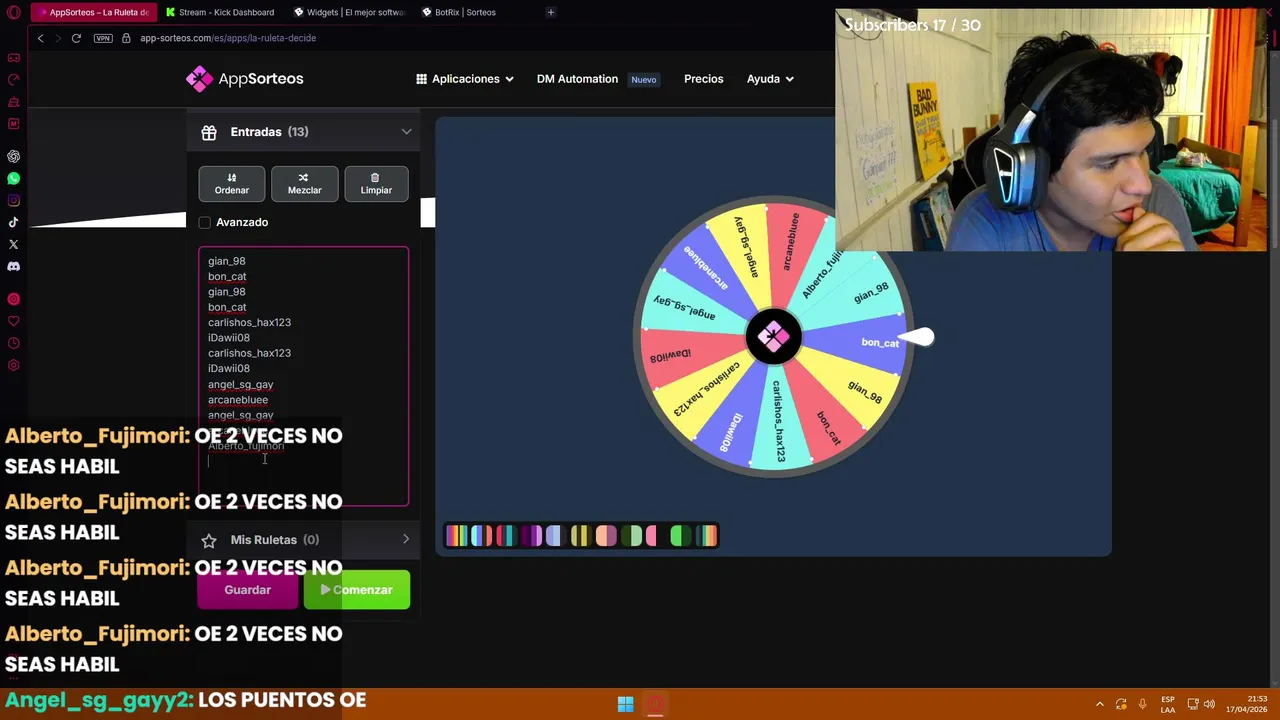Open Instagram in the Opera sidebar
This screenshot has width=1280, height=720.
click(x=13, y=200)
